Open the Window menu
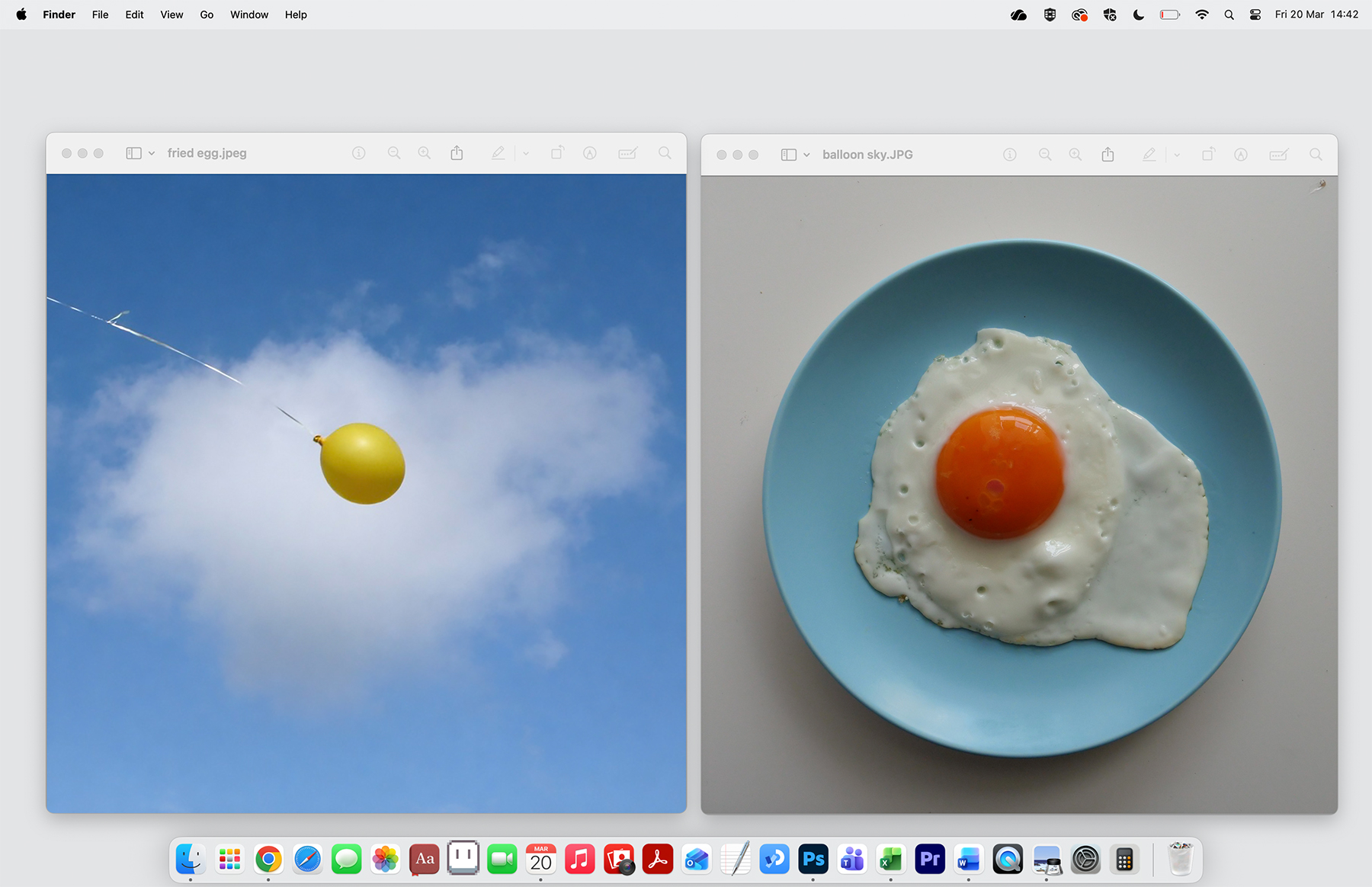 coord(248,14)
